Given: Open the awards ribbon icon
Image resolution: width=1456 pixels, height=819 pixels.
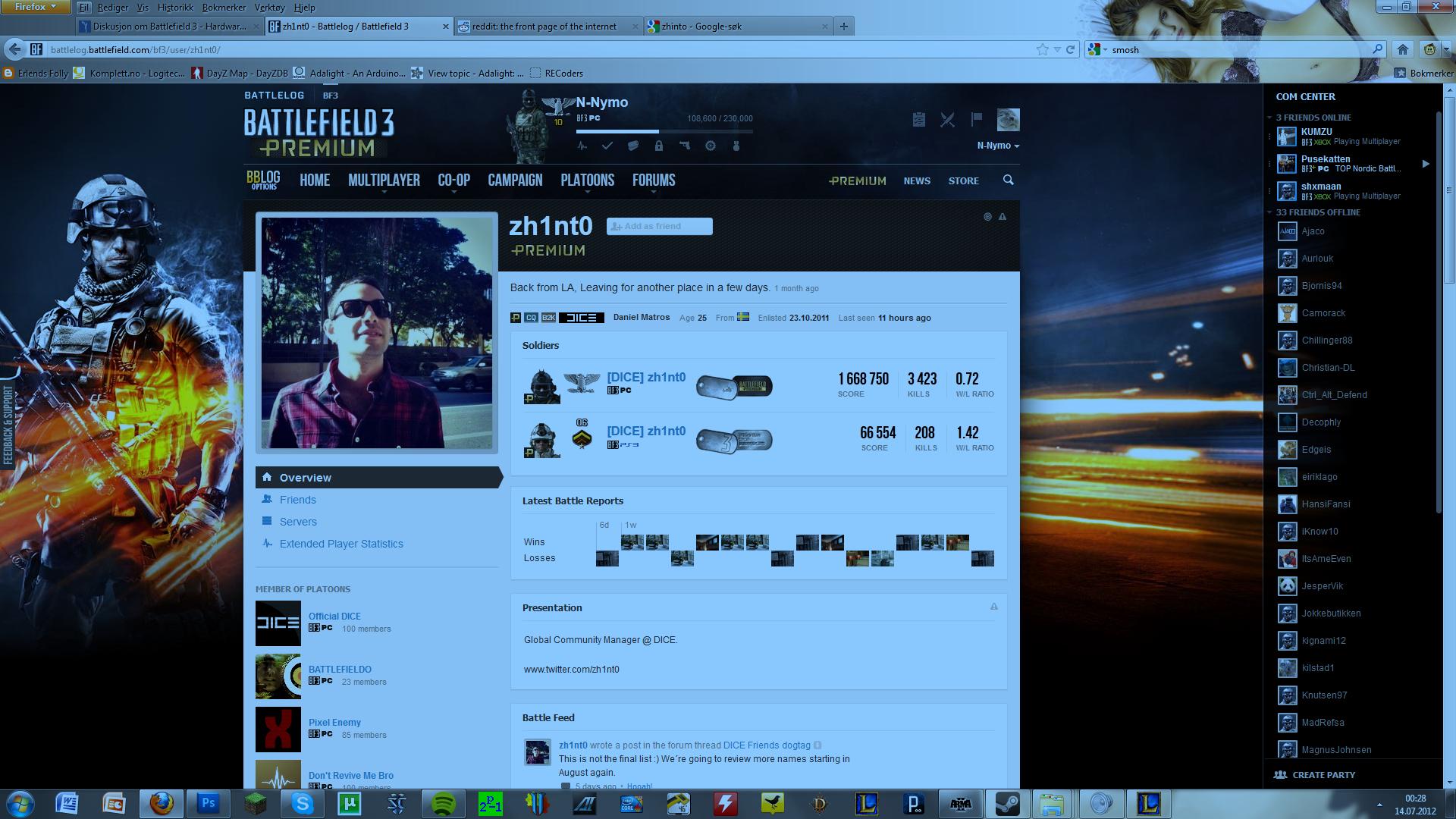Looking at the screenshot, I should tap(711, 146).
